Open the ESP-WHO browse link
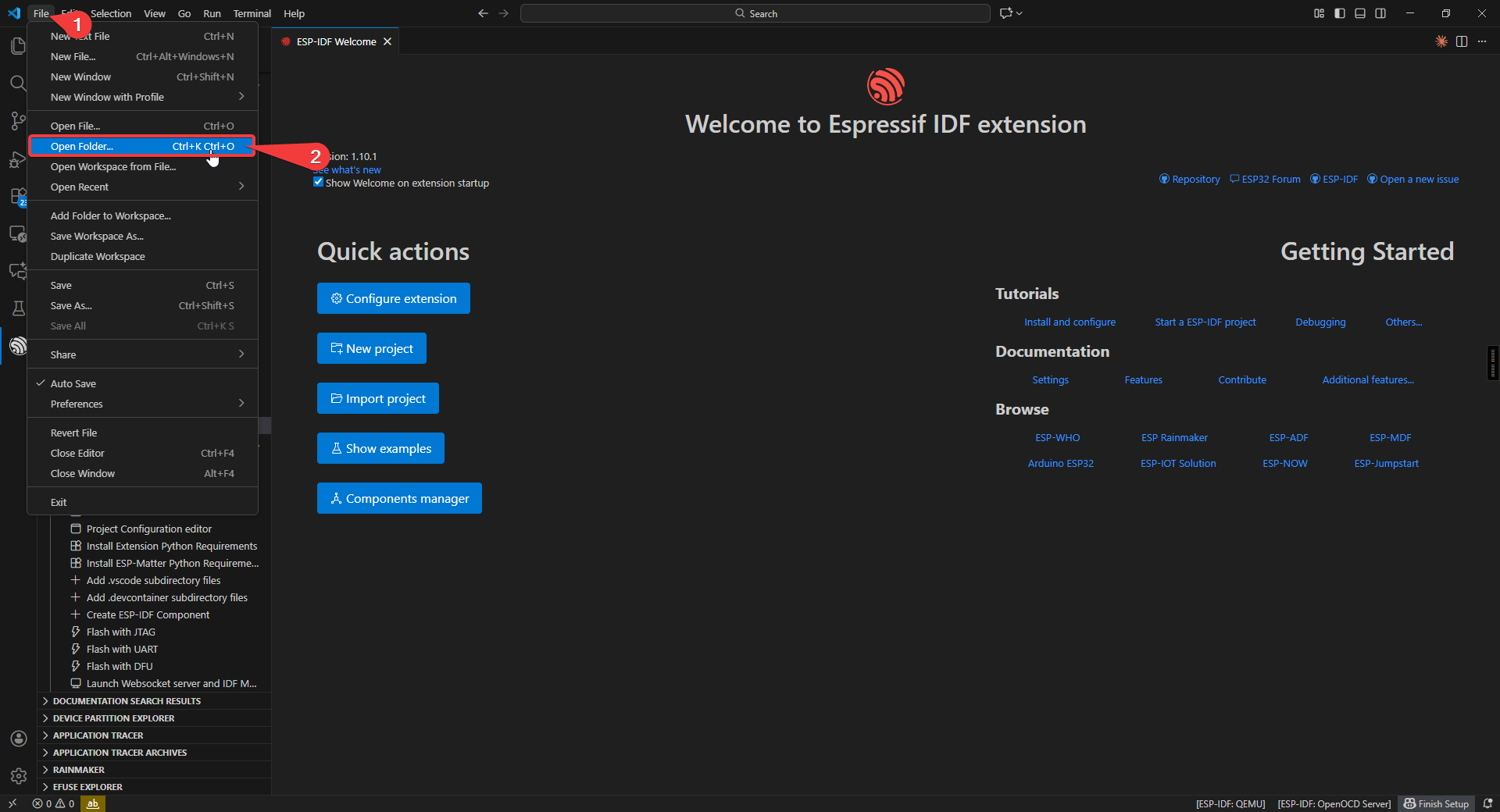Screen dimensions: 1500x812 1058,437
